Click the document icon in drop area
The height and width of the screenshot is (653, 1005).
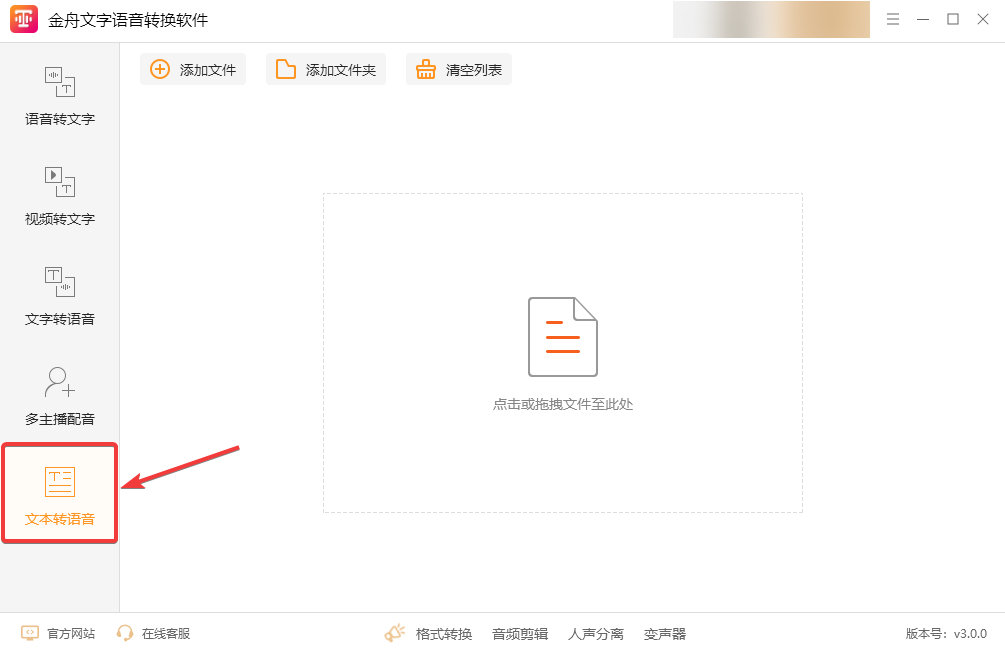(x=563, y=336)
